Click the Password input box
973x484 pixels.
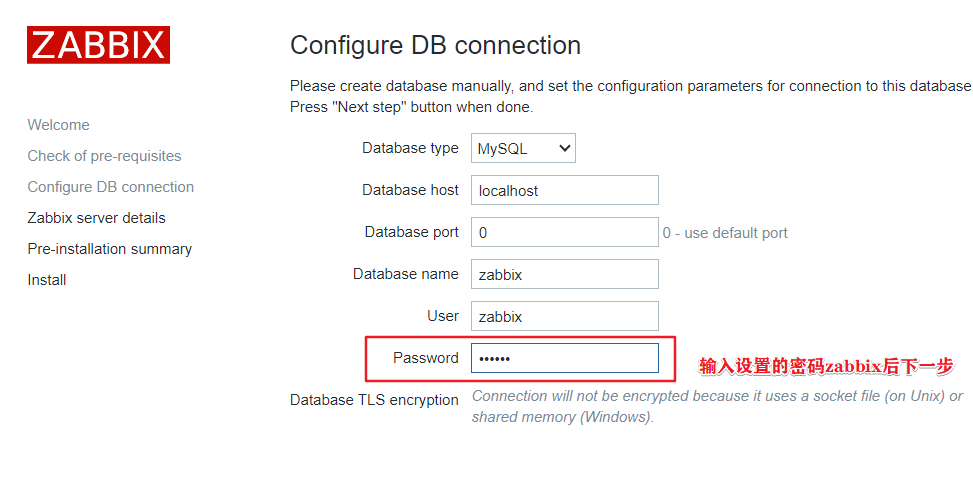[x=564, y=358]
